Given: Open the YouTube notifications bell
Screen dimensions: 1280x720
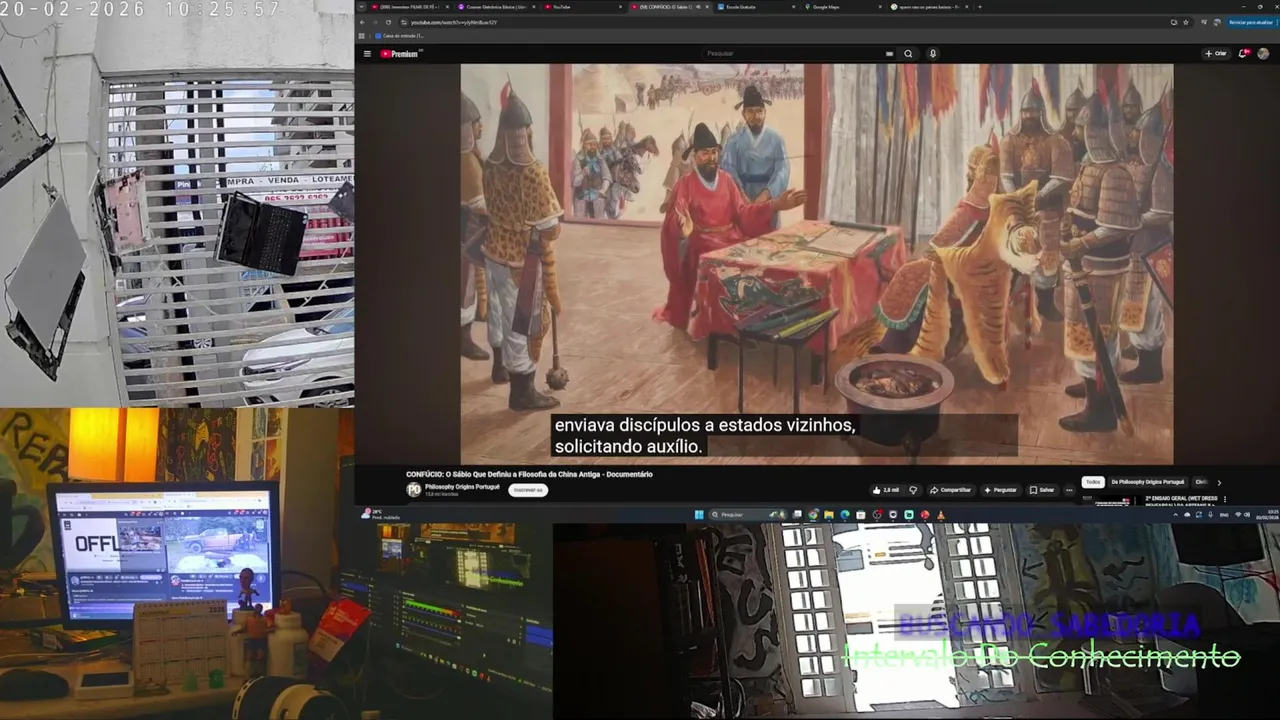Looking at the screenshot, I should [1244, 54].
